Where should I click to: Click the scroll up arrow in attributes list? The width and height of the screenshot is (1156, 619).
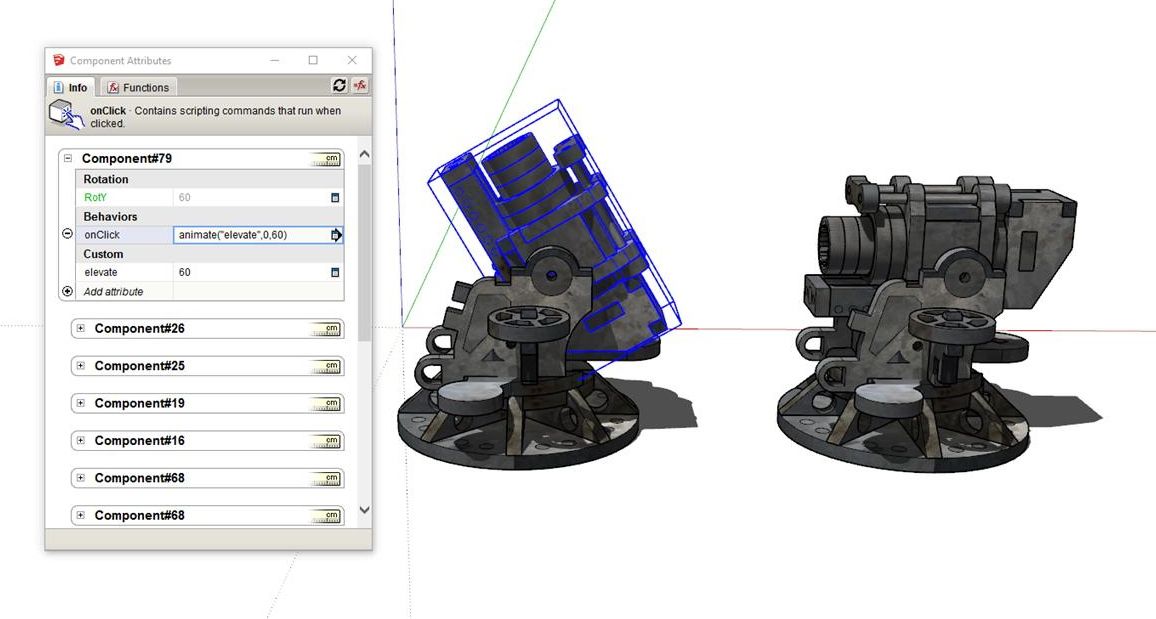click(x=364, y=155)
